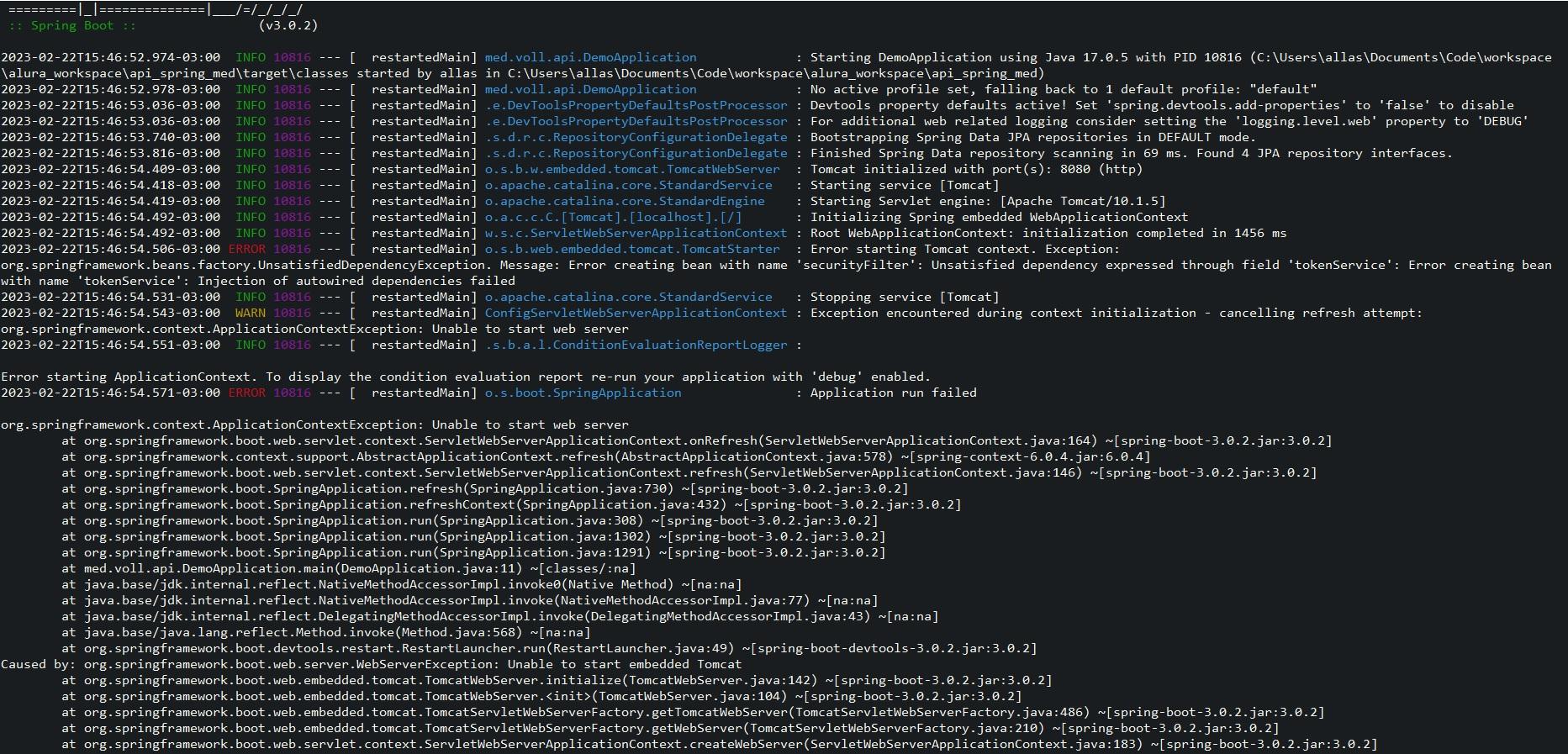Click timestamp '2023-02-22T15:46:54.409-03:00'
This screenshot has height=754, width=1568.
coord(111,169)
